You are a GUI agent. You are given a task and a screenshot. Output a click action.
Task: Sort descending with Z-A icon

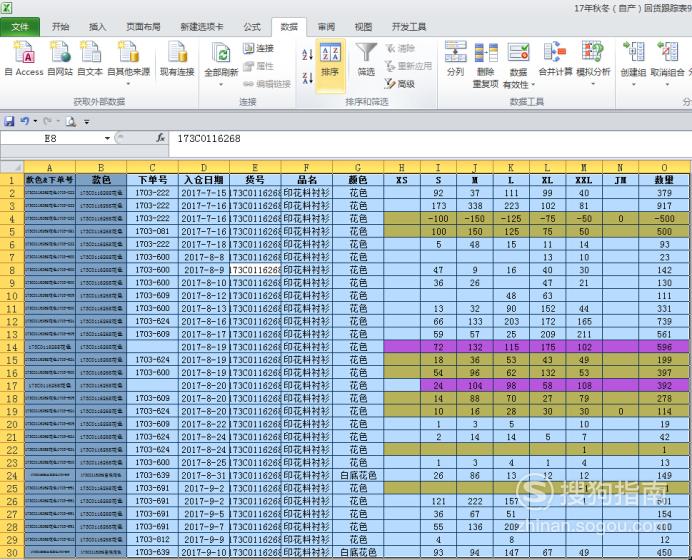307,78
